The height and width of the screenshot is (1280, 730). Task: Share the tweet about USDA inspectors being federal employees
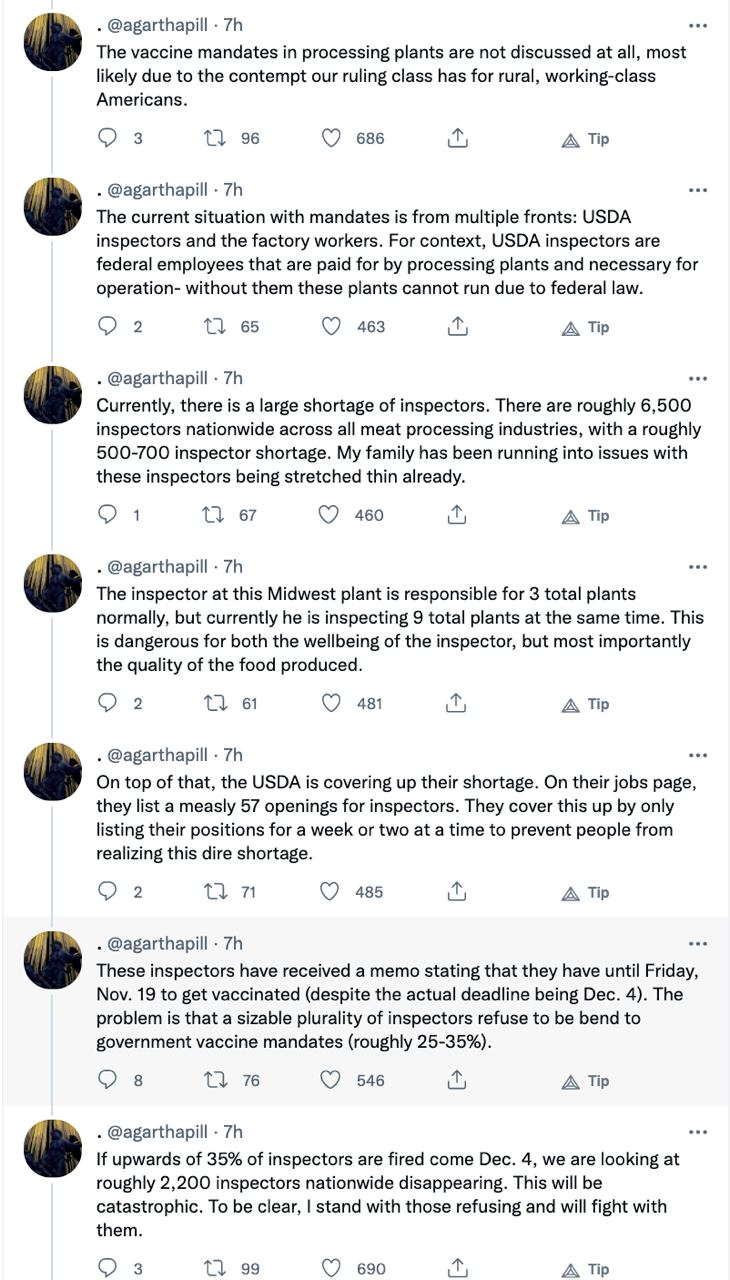457,326
